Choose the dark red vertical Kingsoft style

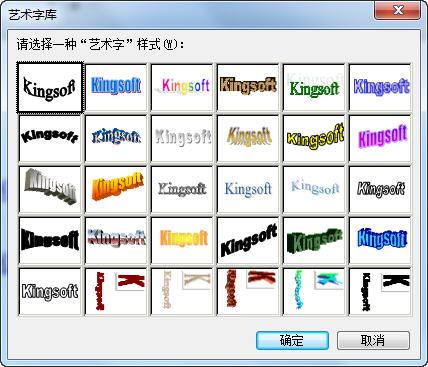pos(116,291)
